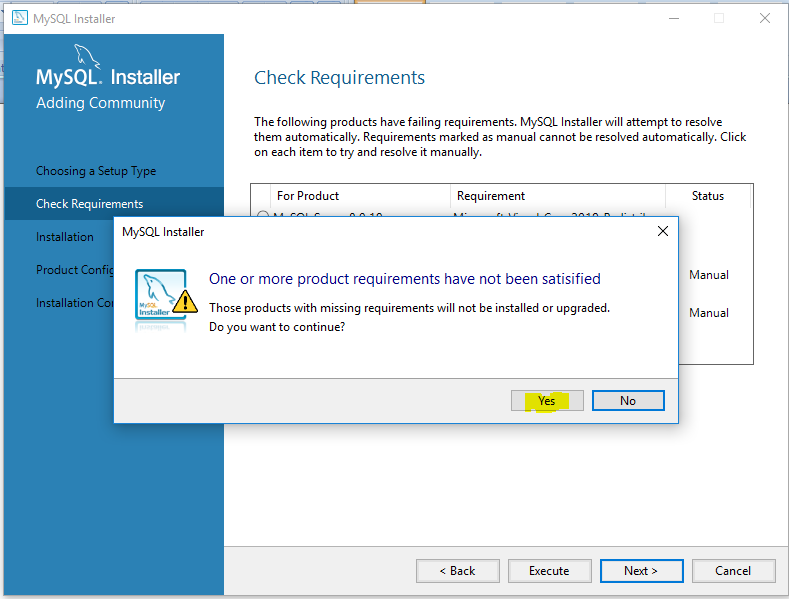
Task: Minimize the MySQL Installer window
Action: pyautogui.click(x=674, y=18)
